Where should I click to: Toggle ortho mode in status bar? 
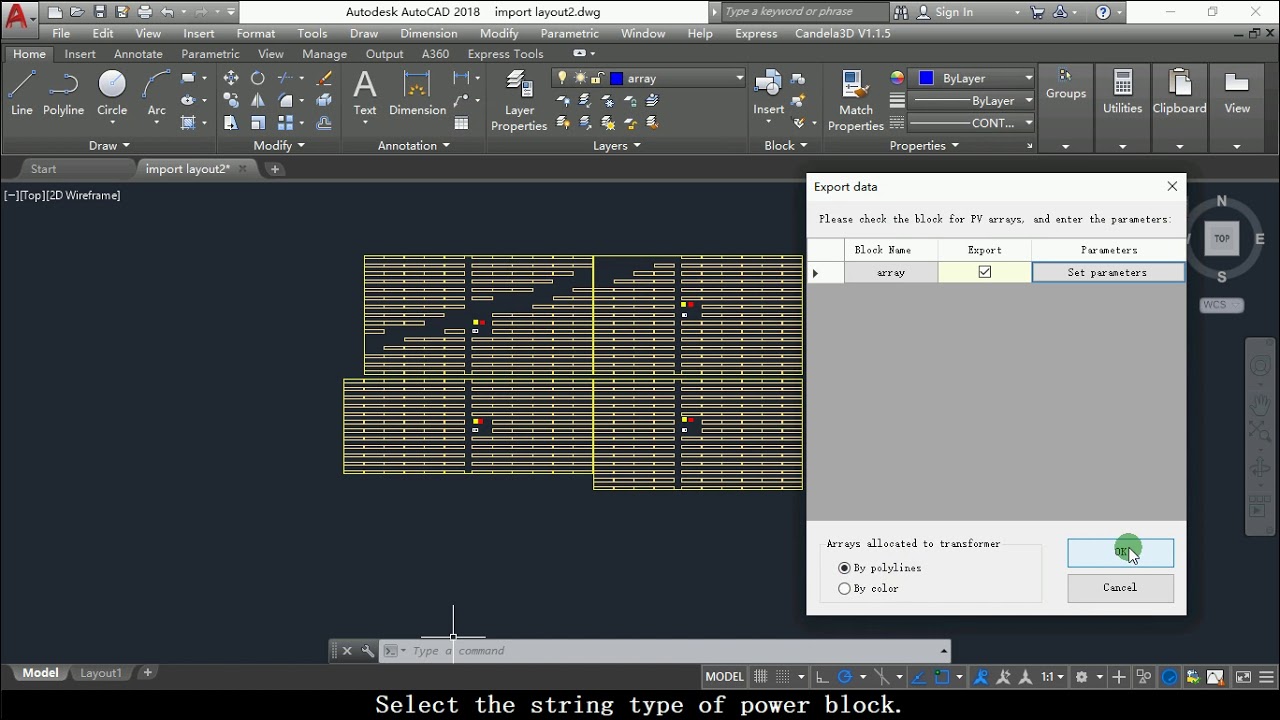pyautogui.click(x=821, y=677)
